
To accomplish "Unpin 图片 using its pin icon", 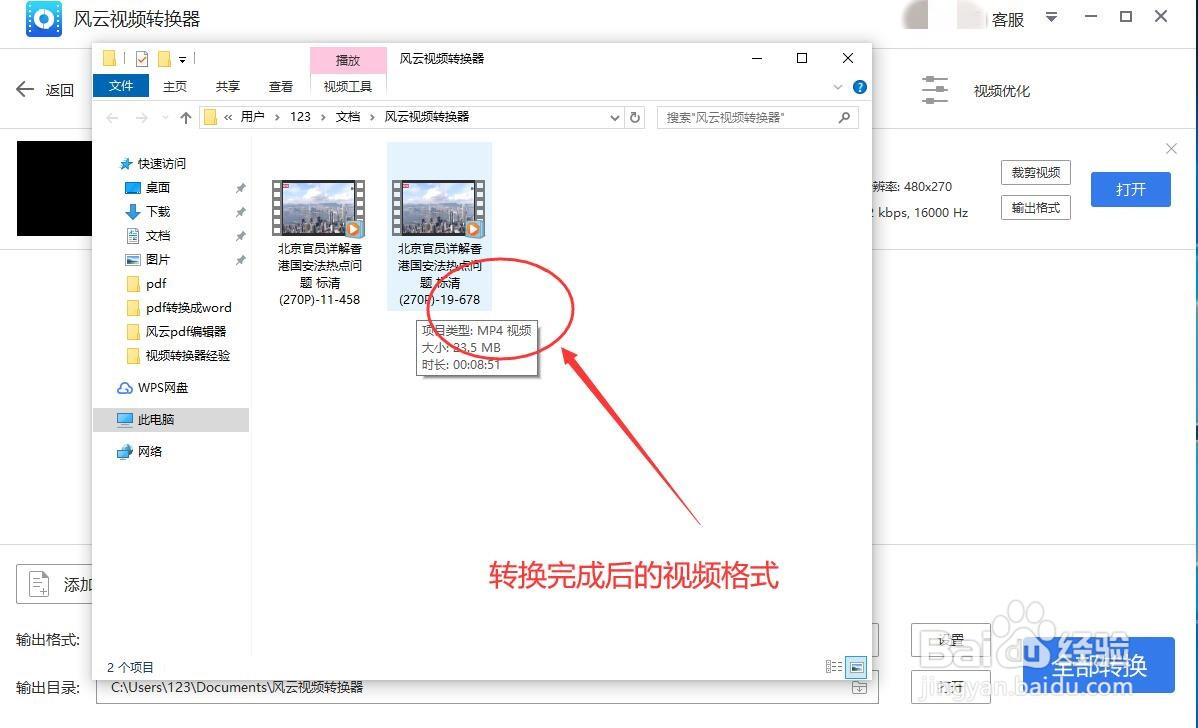I will coord(240,260).
